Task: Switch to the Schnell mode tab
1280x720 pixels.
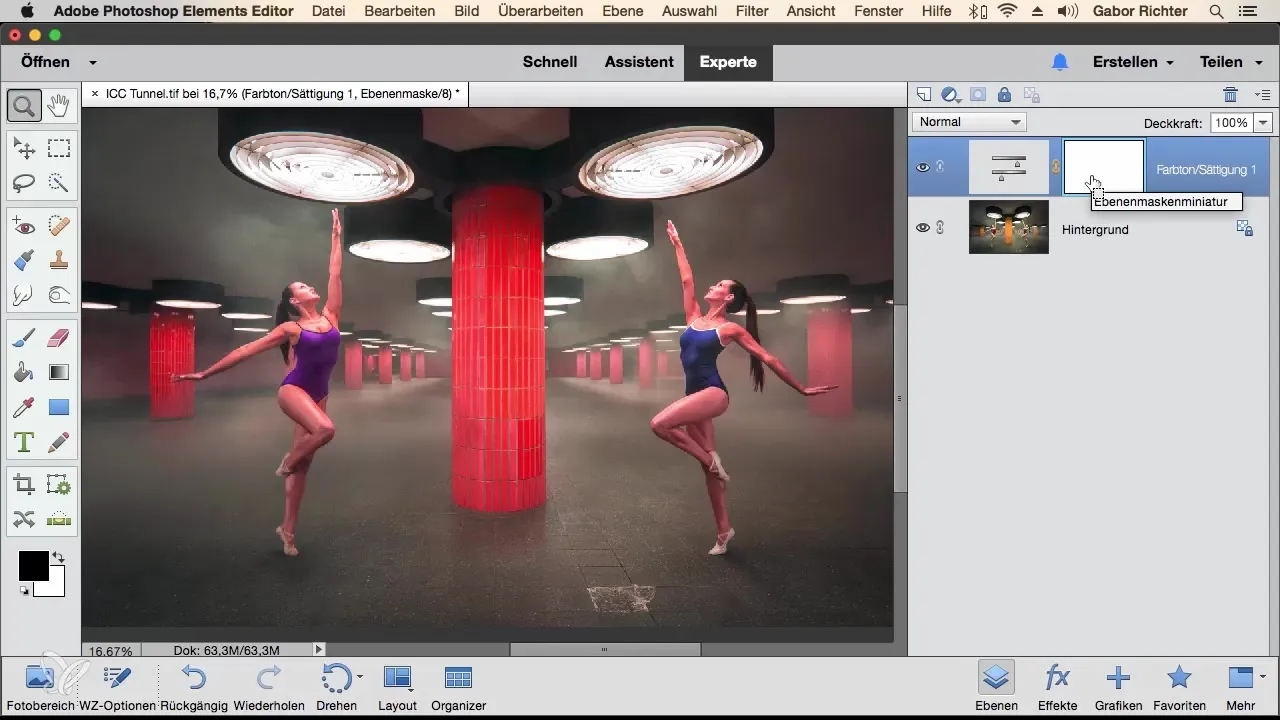Action: [550, 62]
